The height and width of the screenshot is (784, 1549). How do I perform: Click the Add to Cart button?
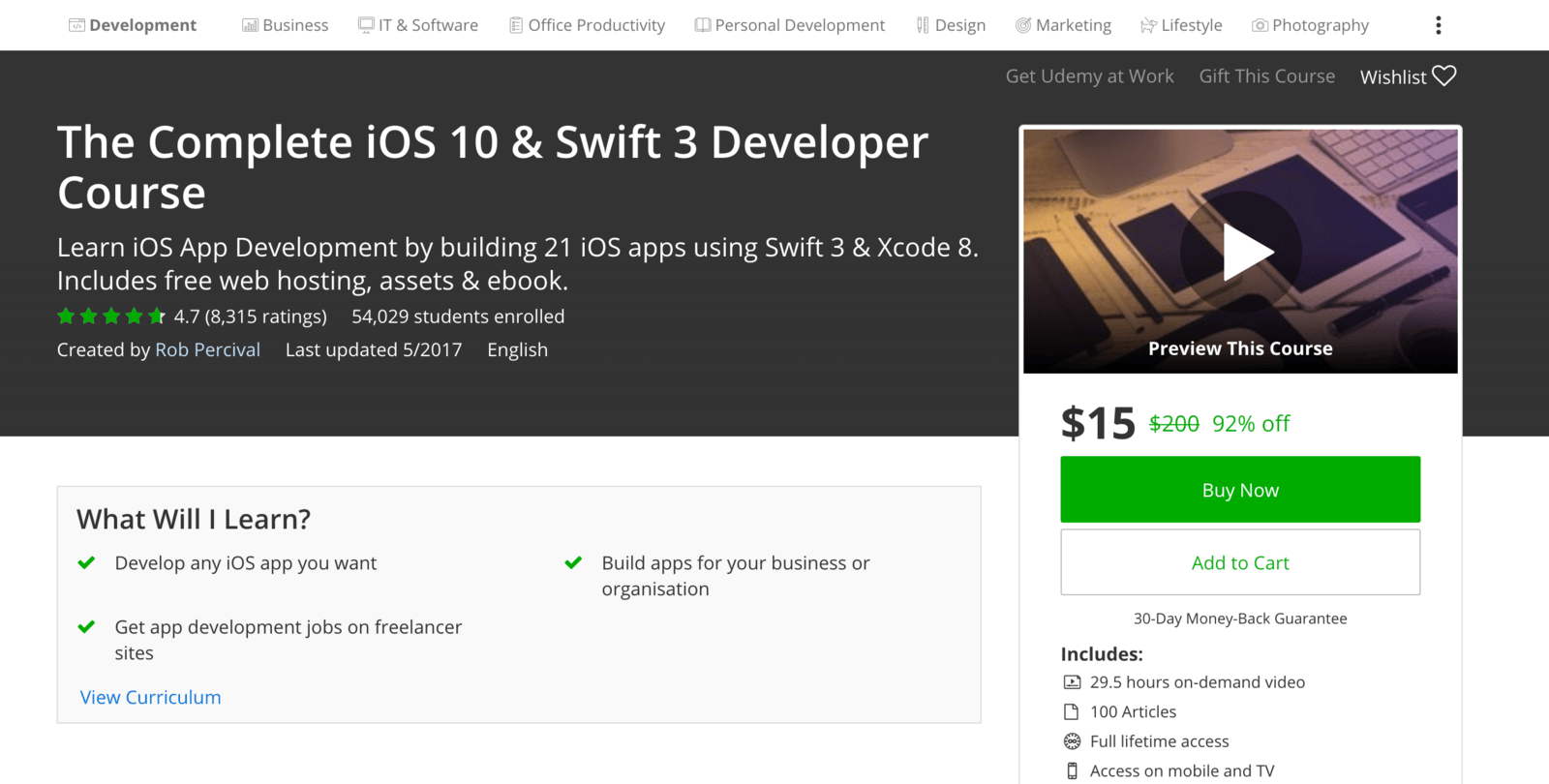tap(1240, 562)
